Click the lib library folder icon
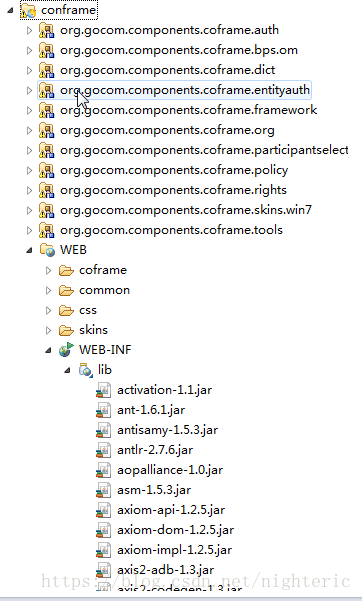Image resolution: width=362 pixels, height=601 pixels. pyautogui.click(x=86, y=370)
